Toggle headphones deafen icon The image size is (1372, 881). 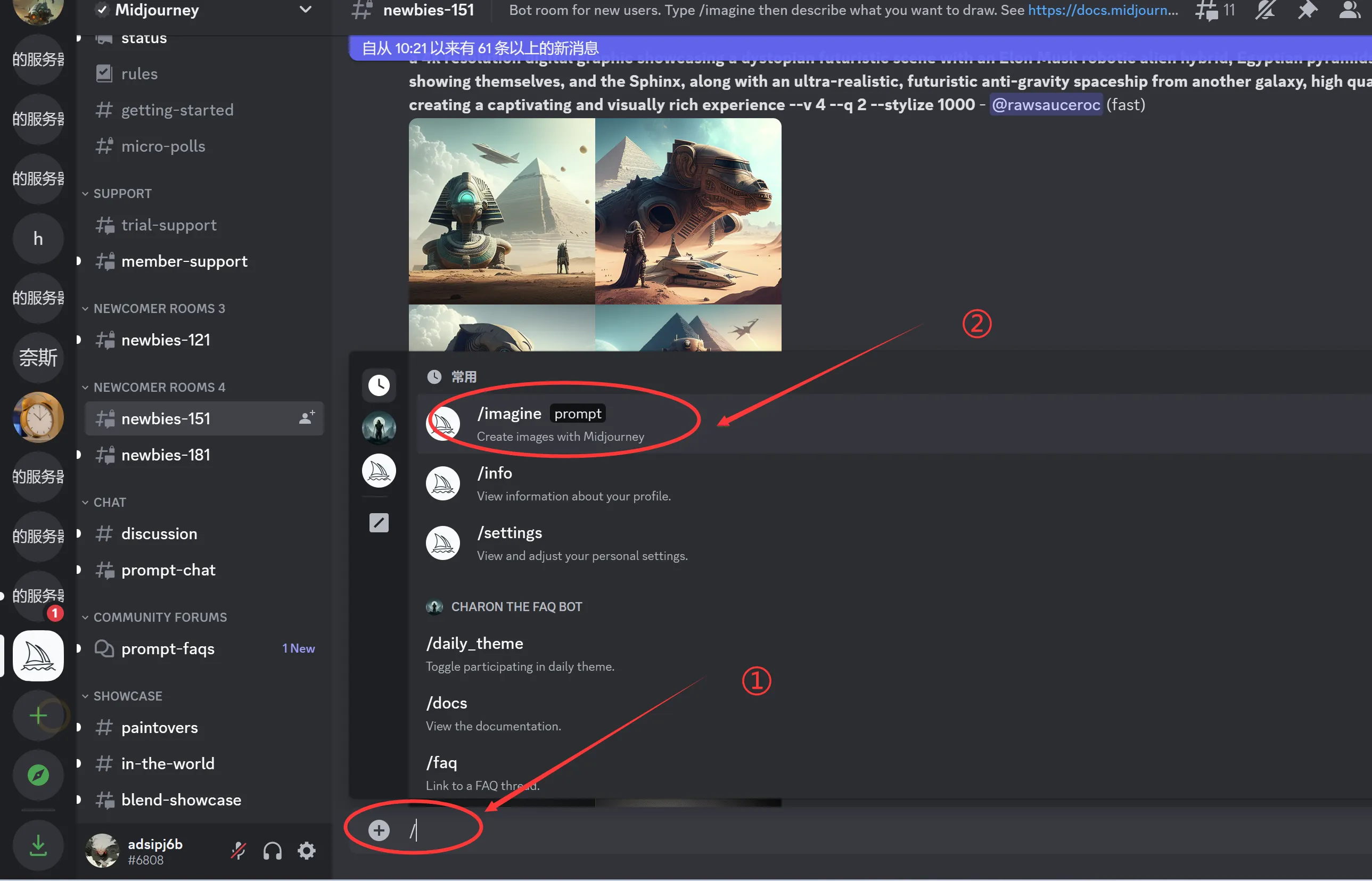[273, 851]
